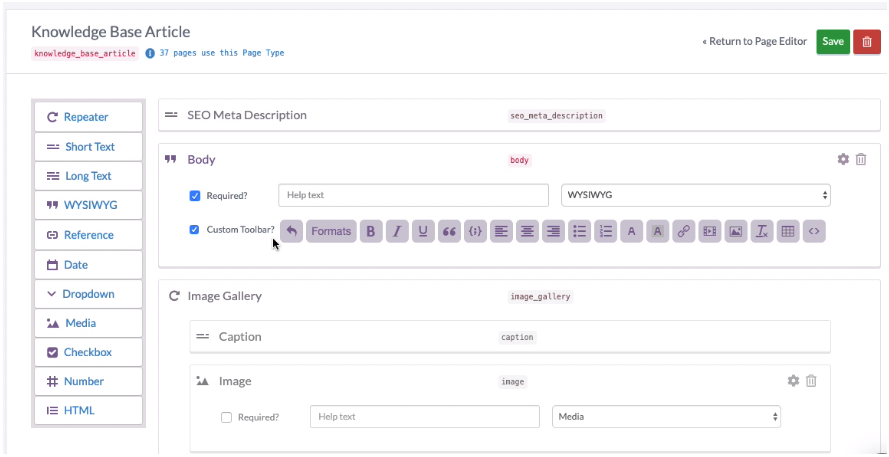Open the Media field type dropdown
The image size is (889, 457).
tap(666, 417)
